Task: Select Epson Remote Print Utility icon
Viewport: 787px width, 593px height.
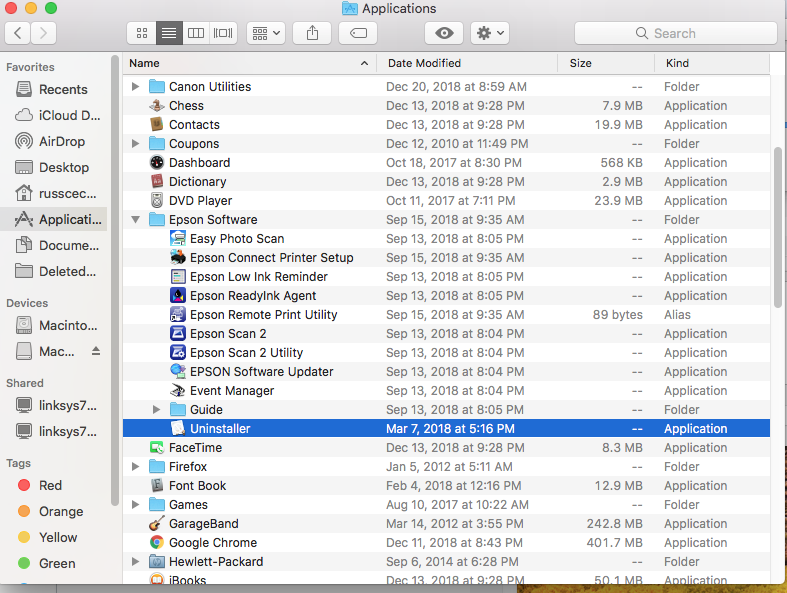Action: [x=178, y=315]
